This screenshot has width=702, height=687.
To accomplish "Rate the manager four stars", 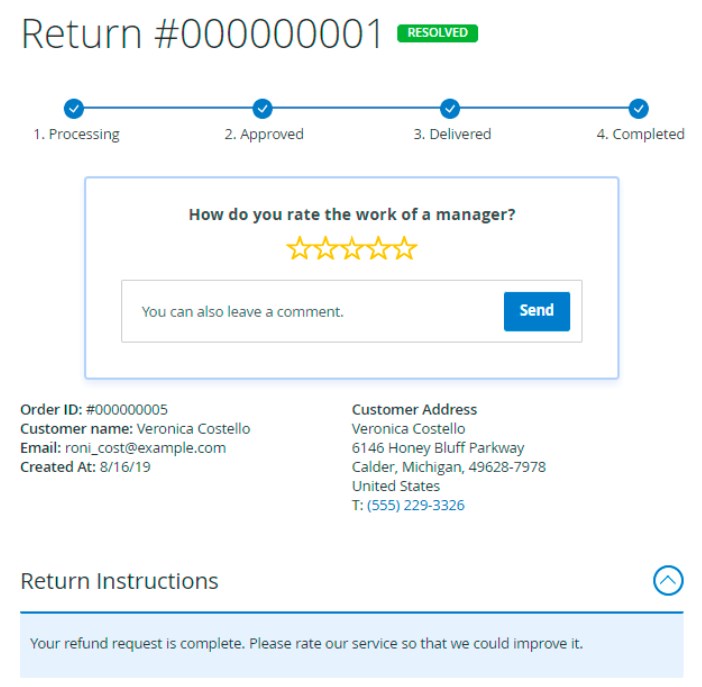I will [378, 248].
